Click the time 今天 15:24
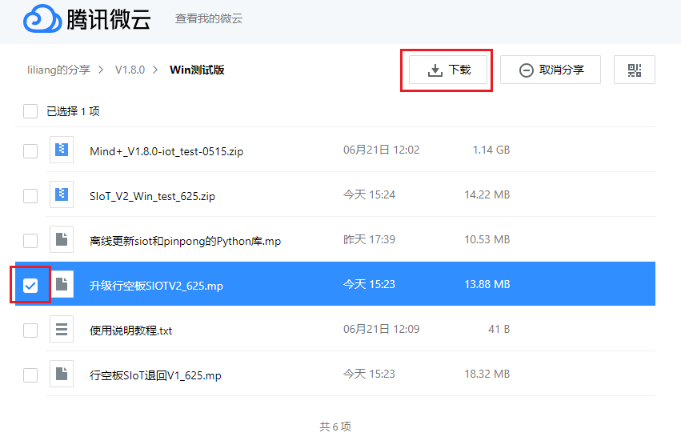Screen dimensions: 681x439 [x=369, y=195]
